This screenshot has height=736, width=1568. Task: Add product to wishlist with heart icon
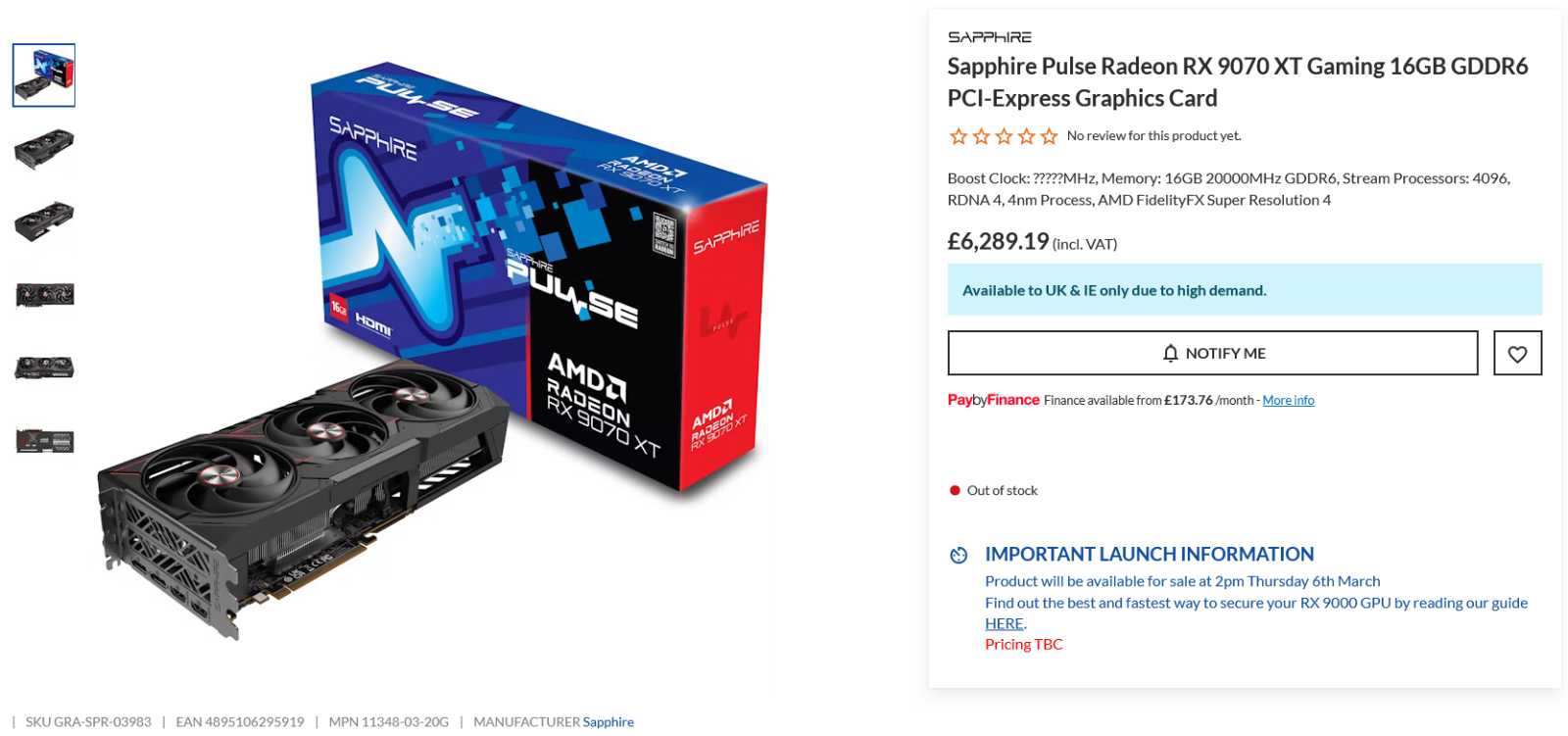1517,353
